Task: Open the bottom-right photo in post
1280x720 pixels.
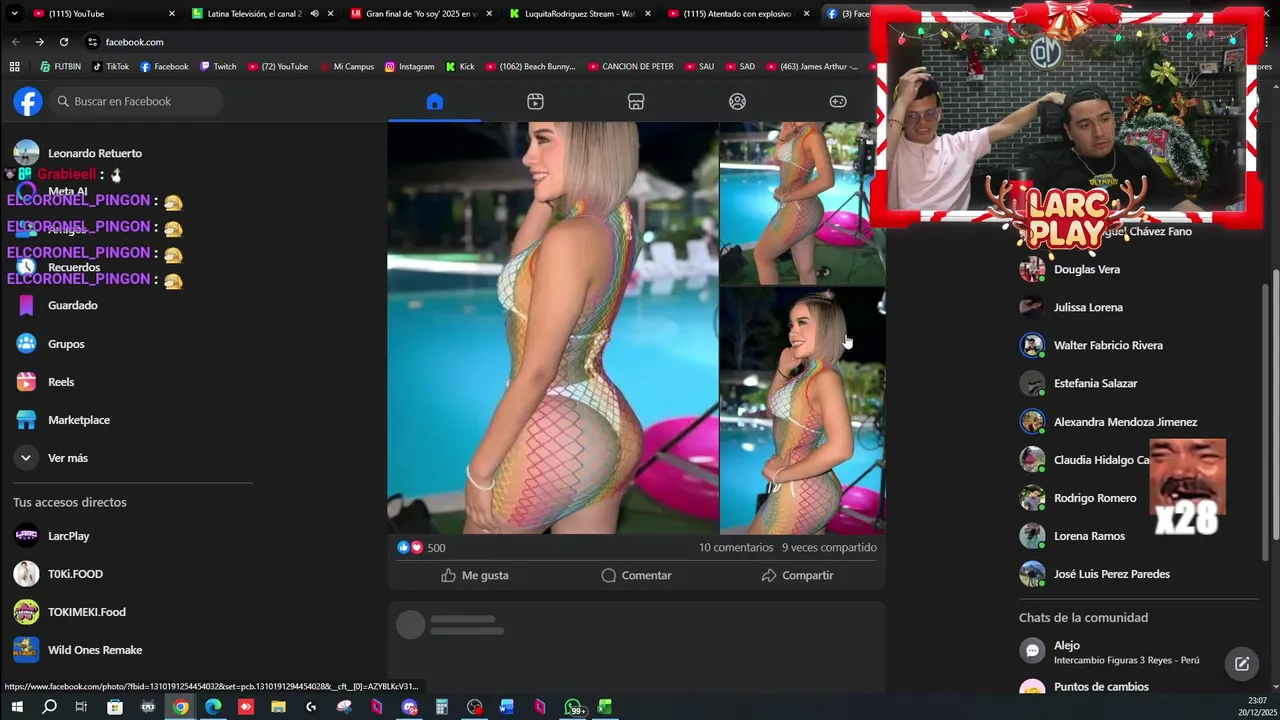Action: 802,411
